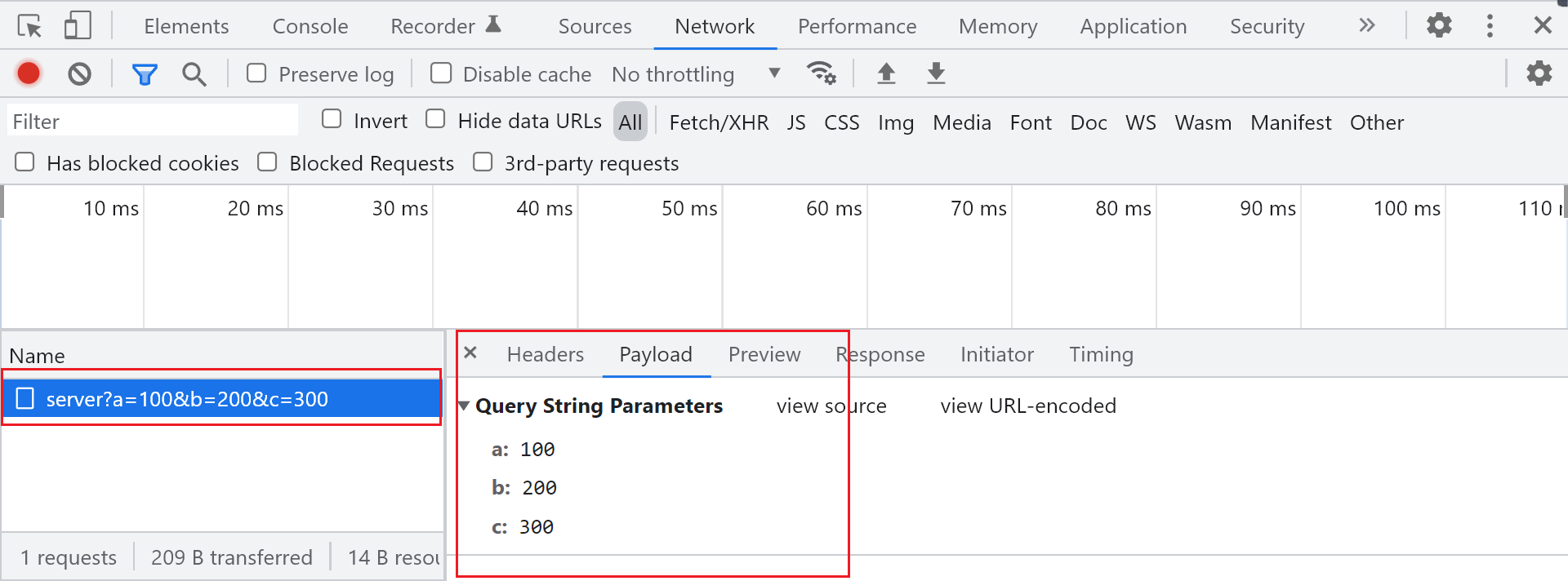Toggle device toolbar icon
This screenshot has height=581, width=1568.
click(78, 26)
